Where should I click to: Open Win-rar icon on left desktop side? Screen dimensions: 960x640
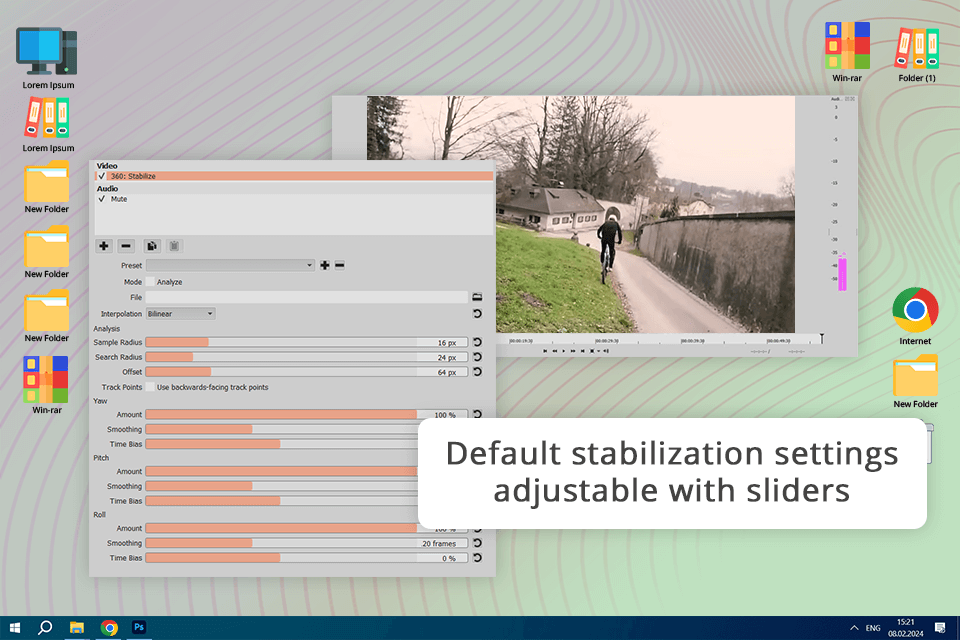pyautogui.click(x=47, y=385)
